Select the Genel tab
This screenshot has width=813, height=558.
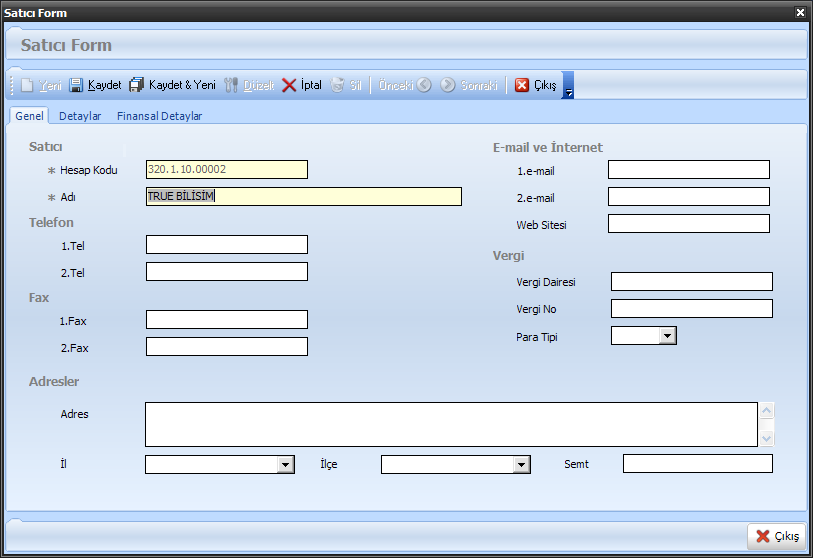click(29, 116)
